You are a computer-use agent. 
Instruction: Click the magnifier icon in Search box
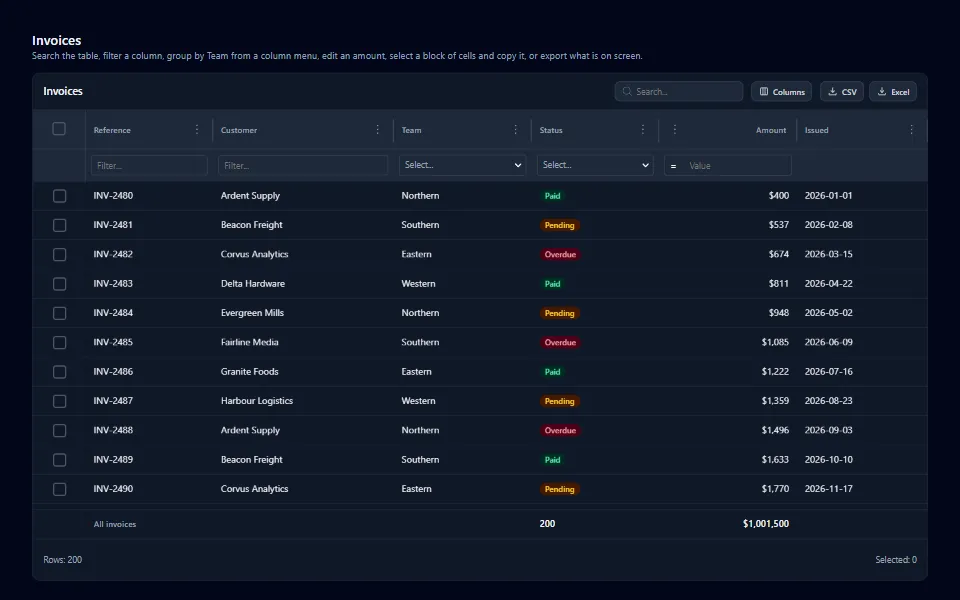(x=627, y=91)
